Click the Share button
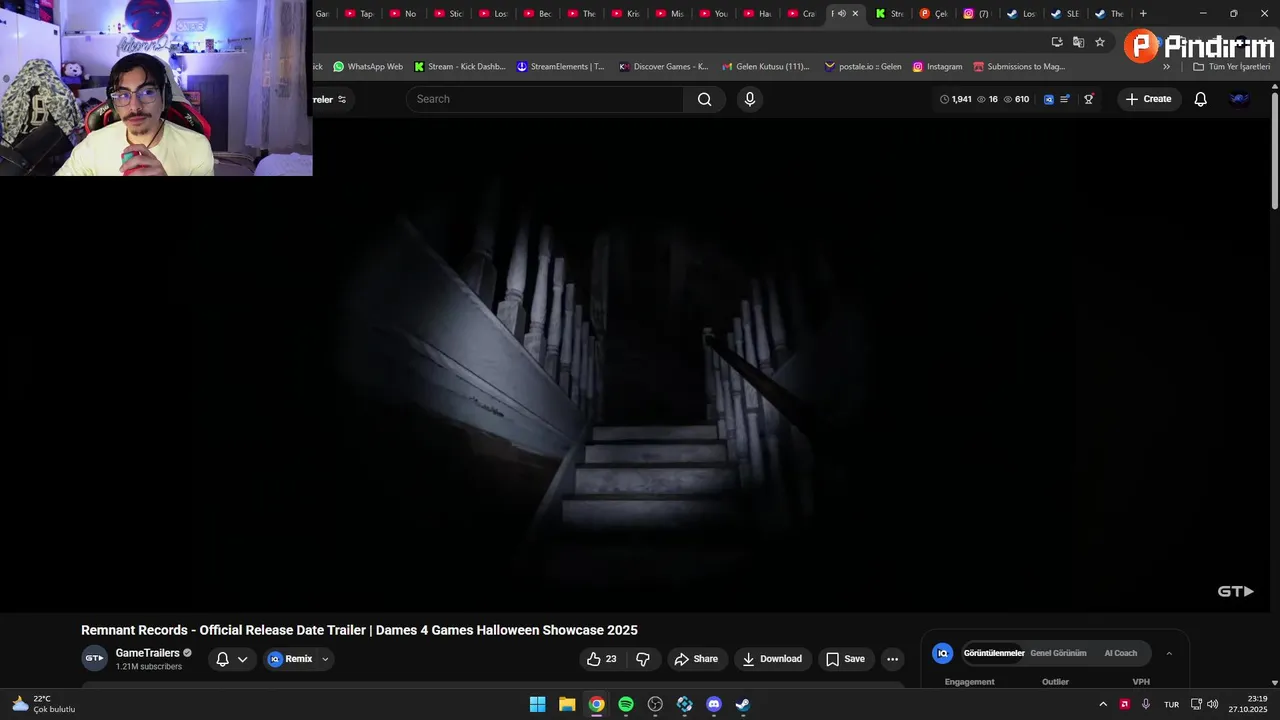1280x720 pixels. [696, 659]
